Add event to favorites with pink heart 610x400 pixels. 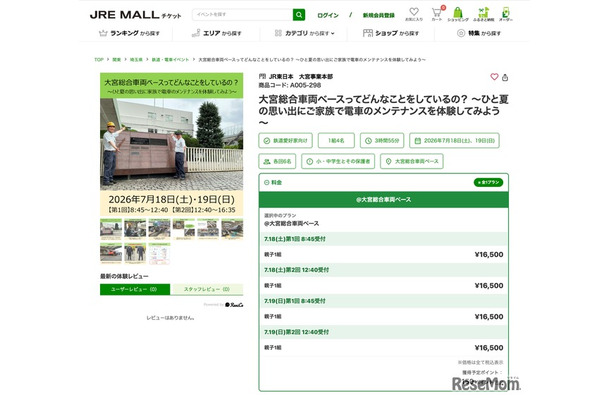pyautogui.click(x=494, y=77)
